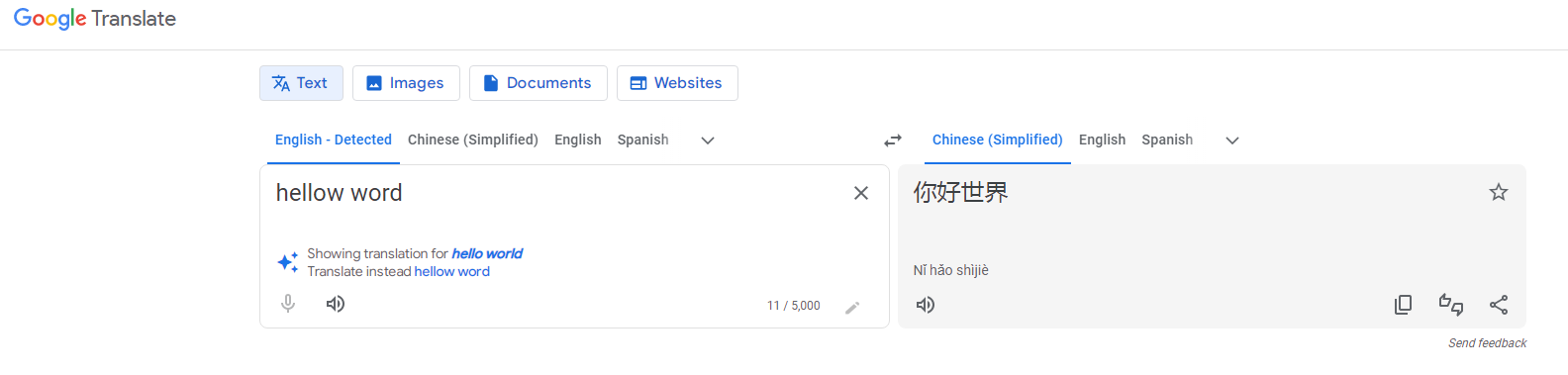
Task: Swap source and target languages
Action: click(893, 141)
